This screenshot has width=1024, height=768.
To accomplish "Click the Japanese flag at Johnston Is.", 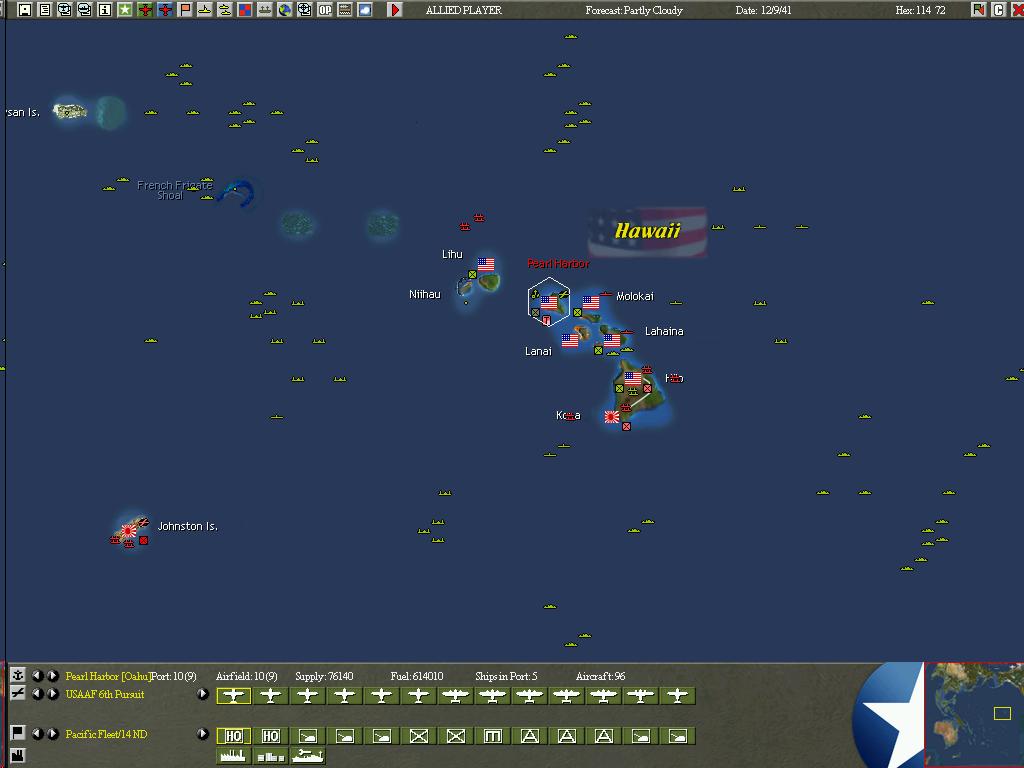I will [x=129, y=531].
